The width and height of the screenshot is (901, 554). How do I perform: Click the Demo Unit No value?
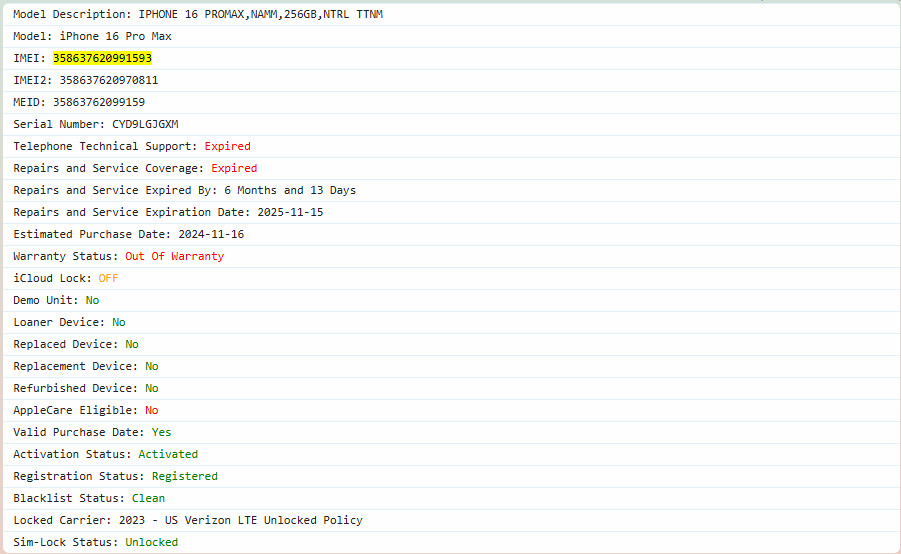[x=92, y=300]
